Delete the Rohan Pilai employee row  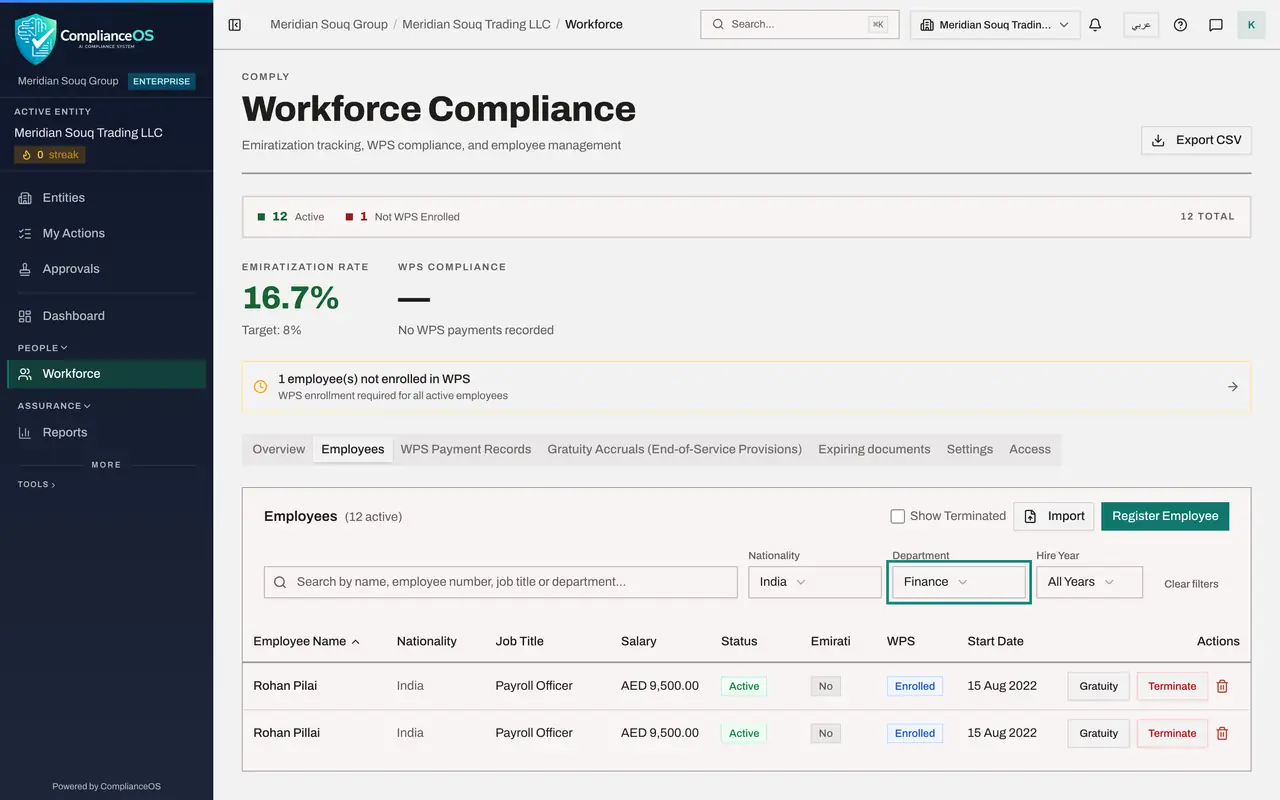(1222, 686)
